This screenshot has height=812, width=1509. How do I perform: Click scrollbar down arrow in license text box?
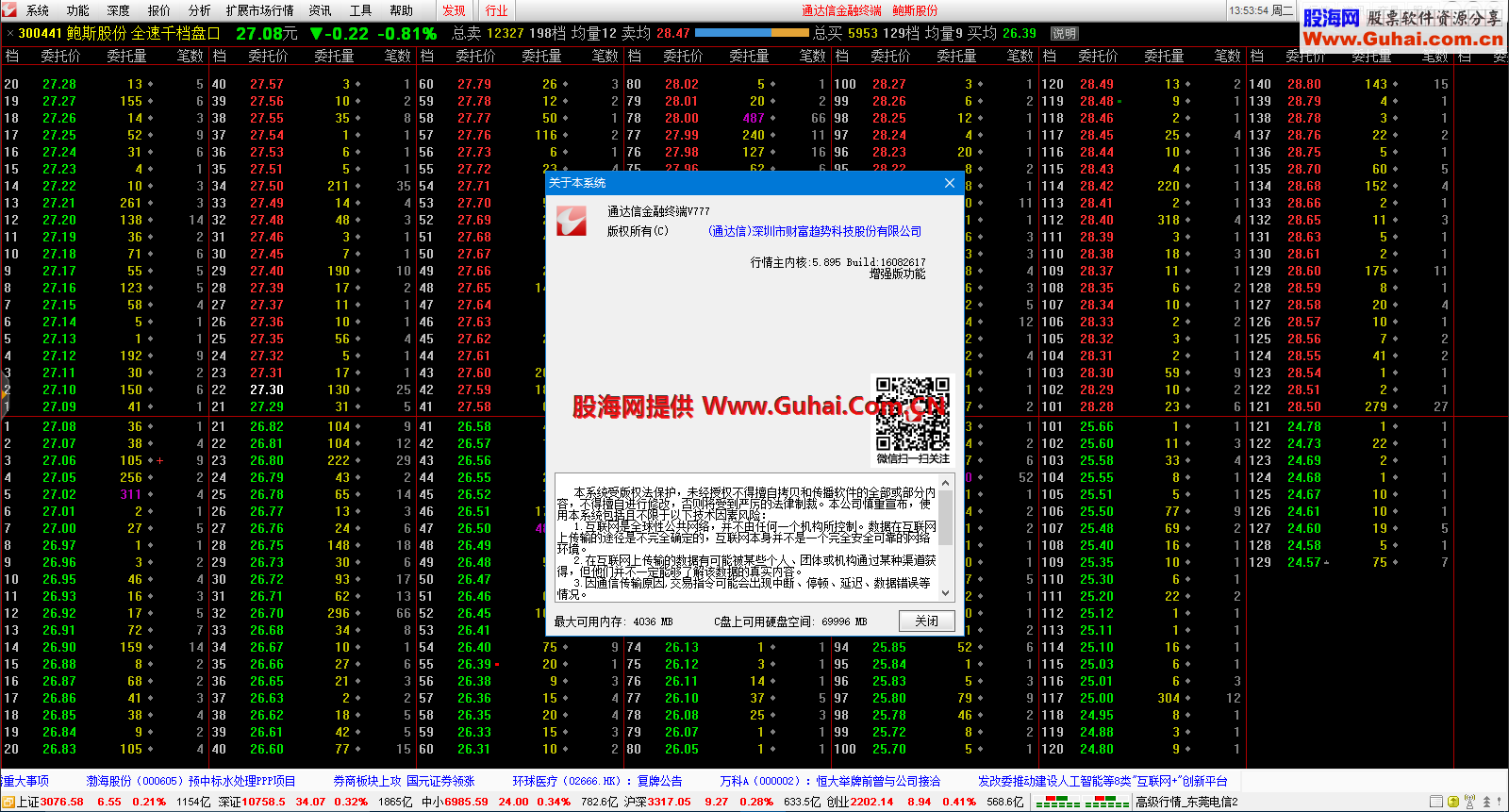[945, 594]
